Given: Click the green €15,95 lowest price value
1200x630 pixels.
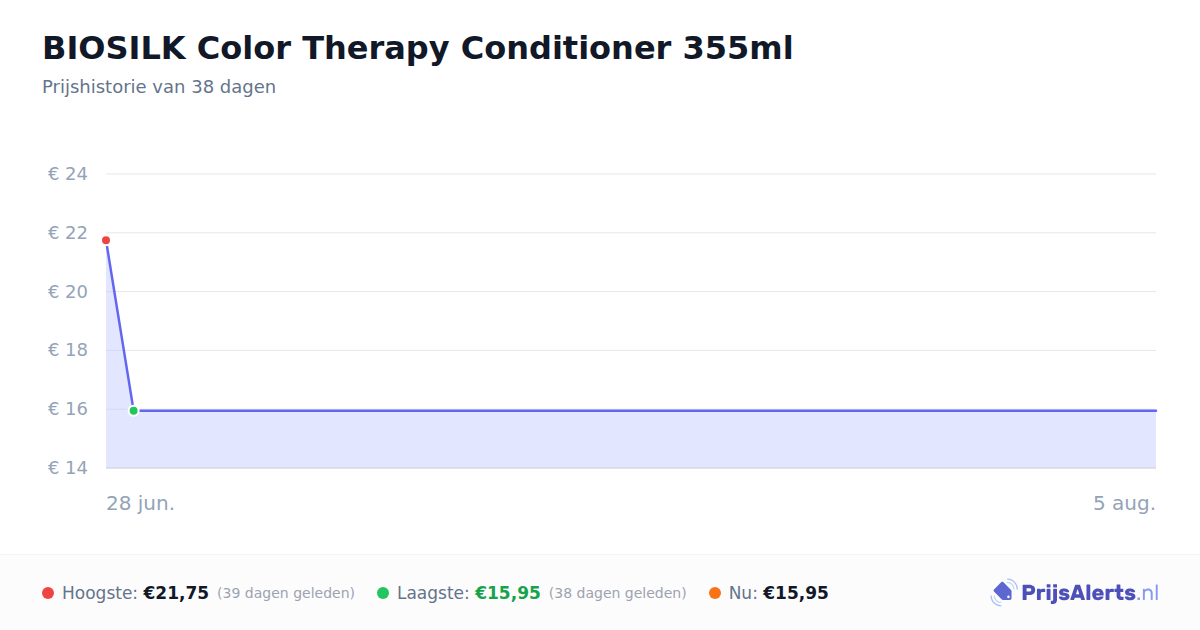Looking at the screenshot, I should click(508, 593).
